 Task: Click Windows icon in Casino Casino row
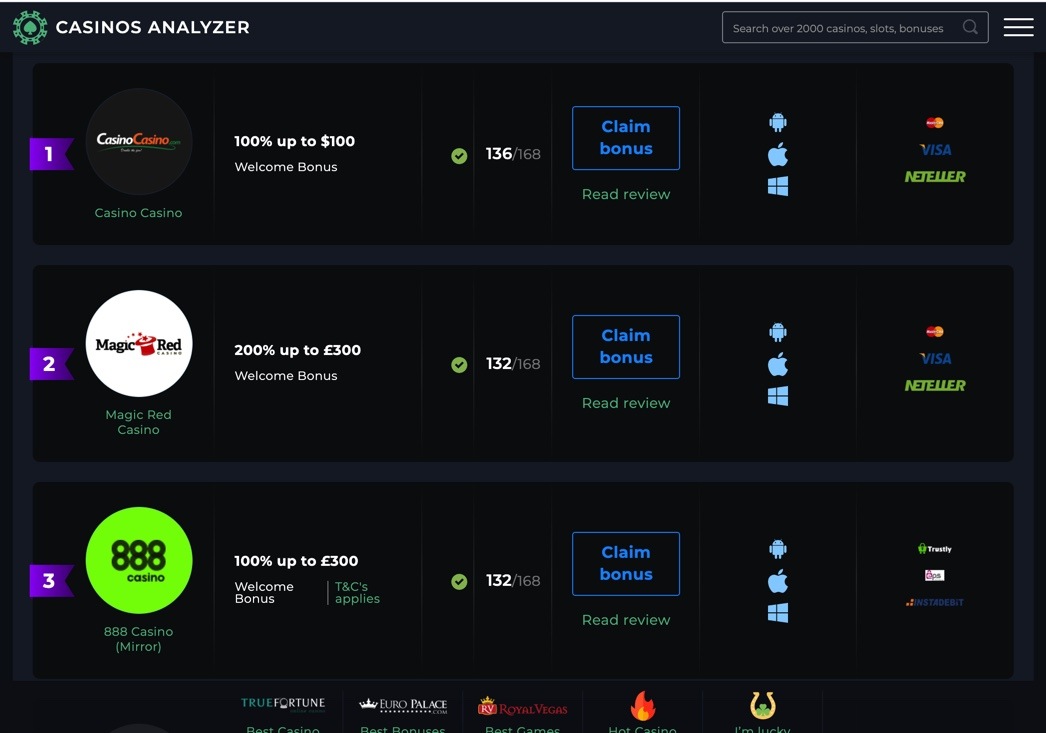coord(778,186)
